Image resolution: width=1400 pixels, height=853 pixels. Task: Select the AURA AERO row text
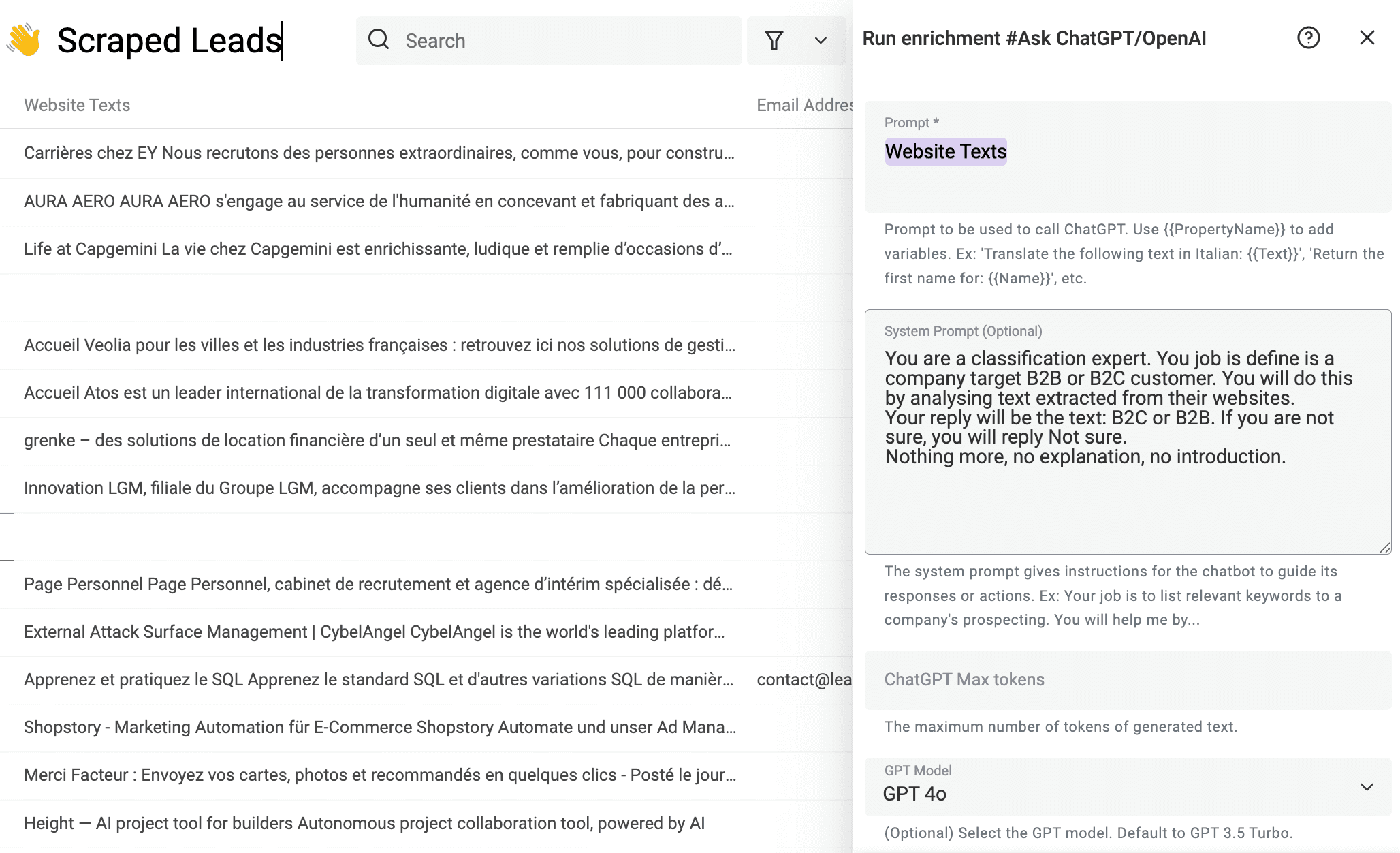[379, 201]
